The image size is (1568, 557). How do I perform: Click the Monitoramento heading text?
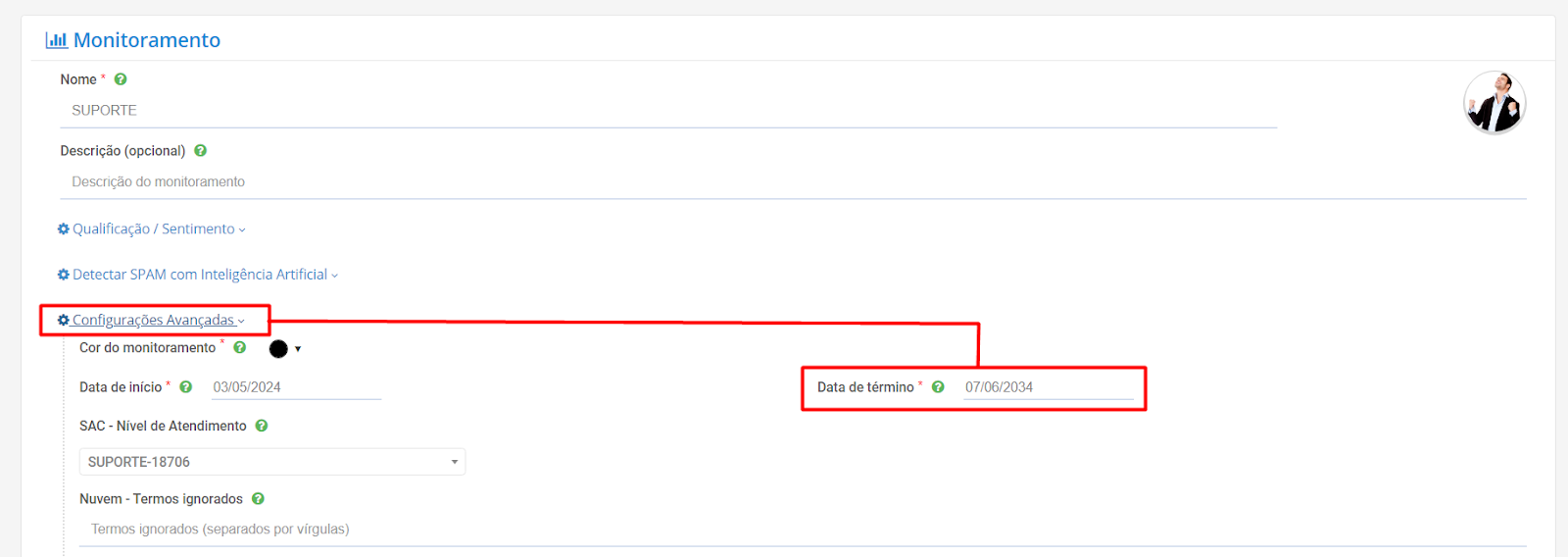coord(147,40)
